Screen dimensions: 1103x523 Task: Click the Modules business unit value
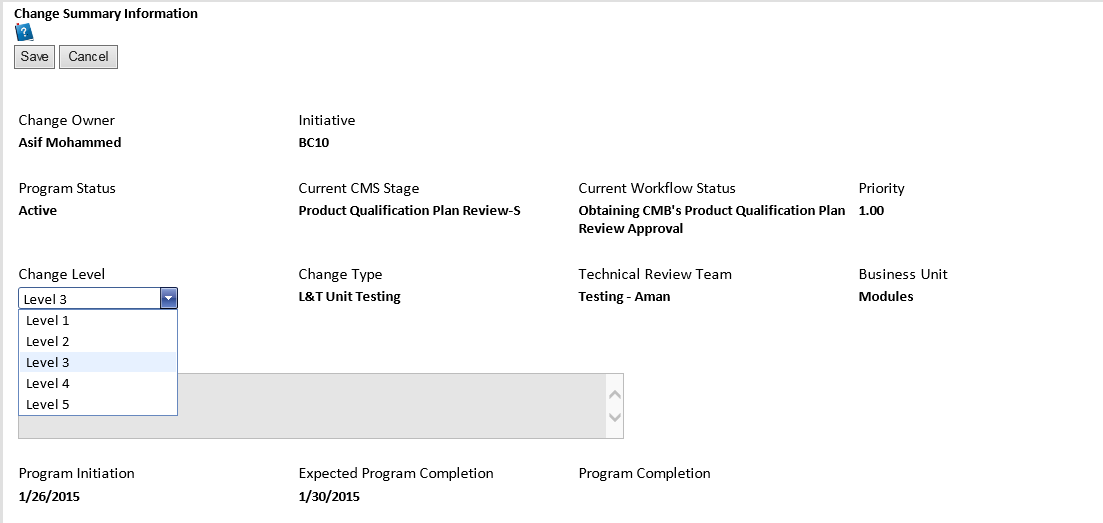(x=886, y=297)
